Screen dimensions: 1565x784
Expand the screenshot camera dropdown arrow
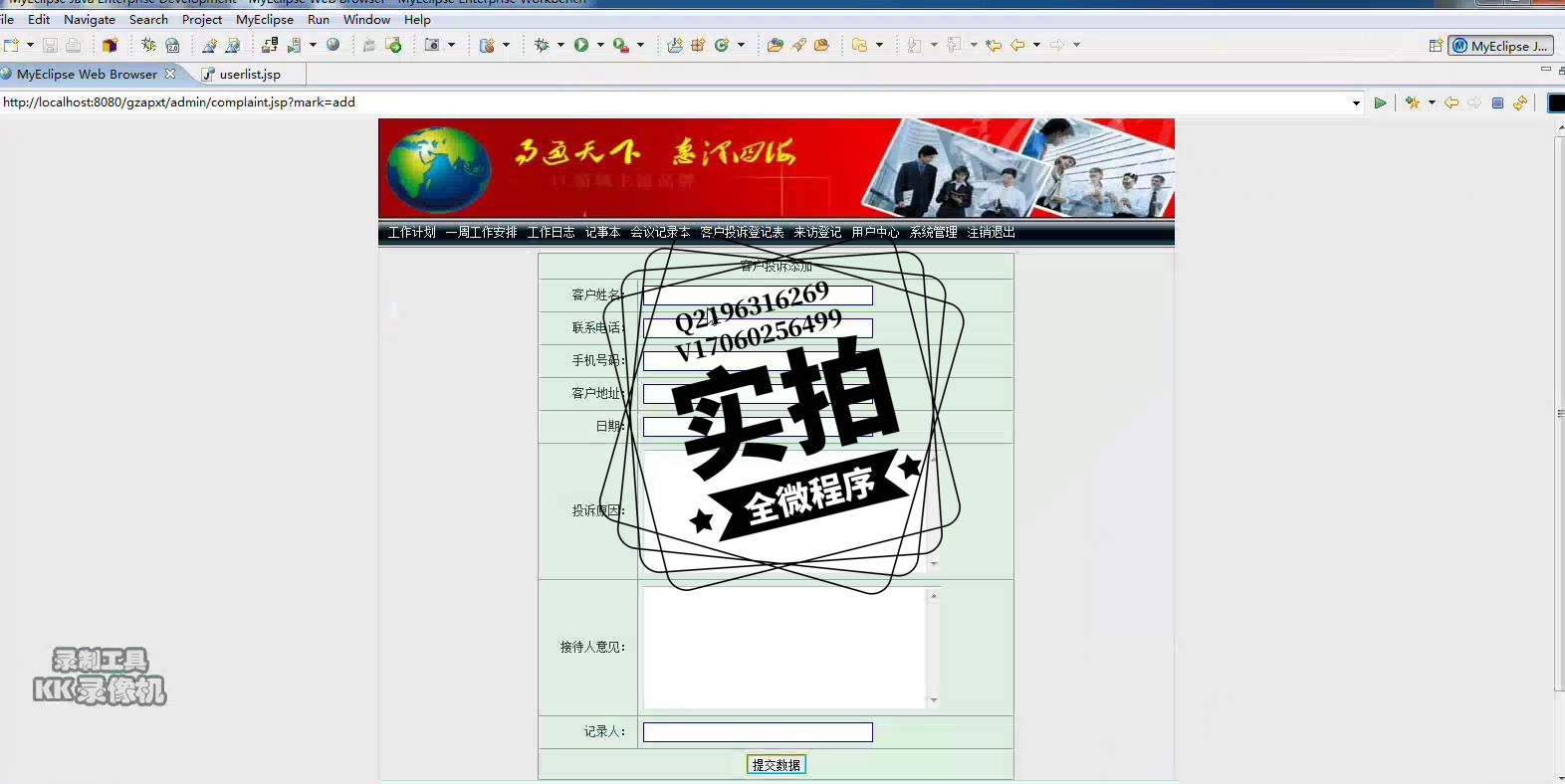coord(451,45)
